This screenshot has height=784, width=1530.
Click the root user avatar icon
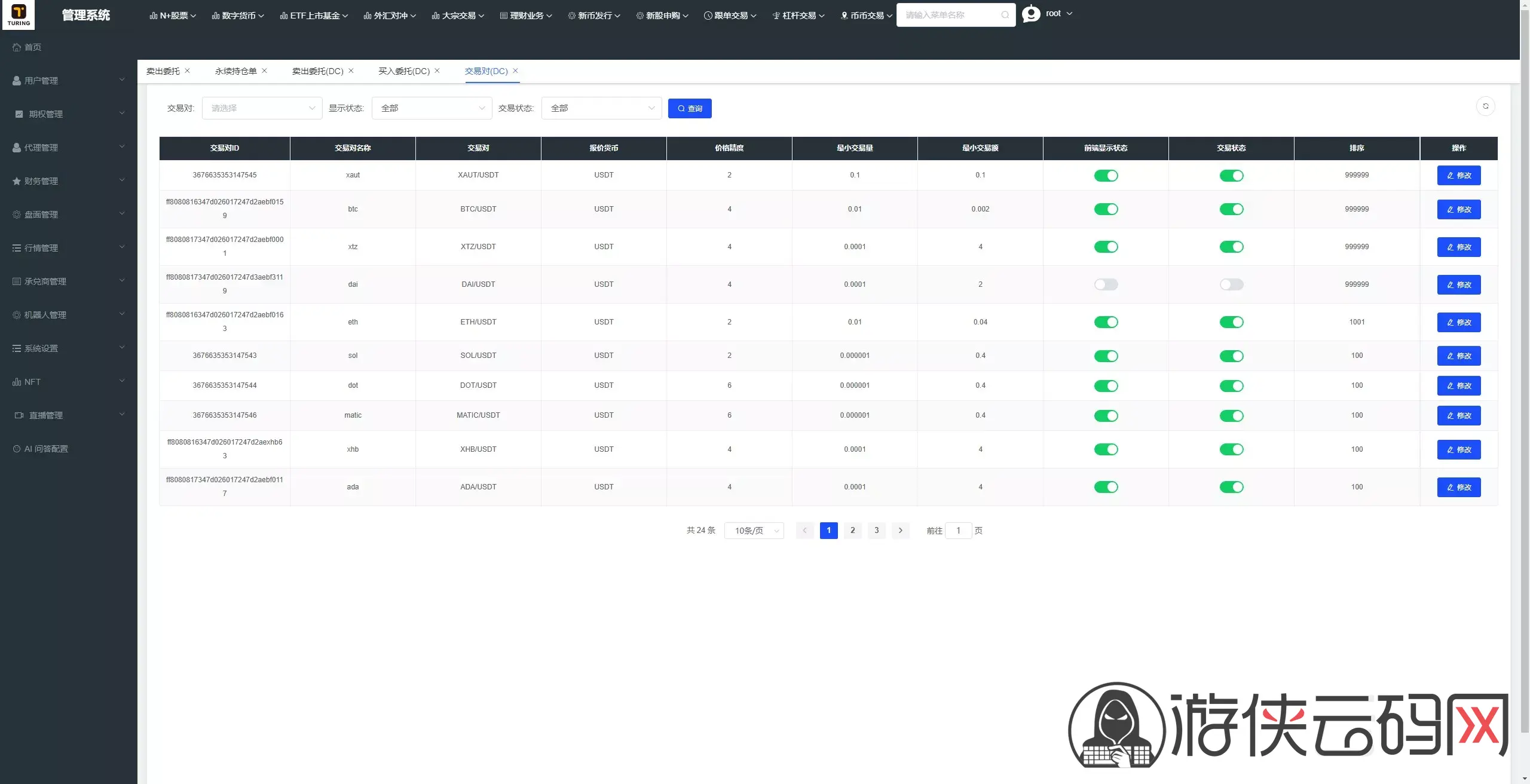pos(1031,14)
